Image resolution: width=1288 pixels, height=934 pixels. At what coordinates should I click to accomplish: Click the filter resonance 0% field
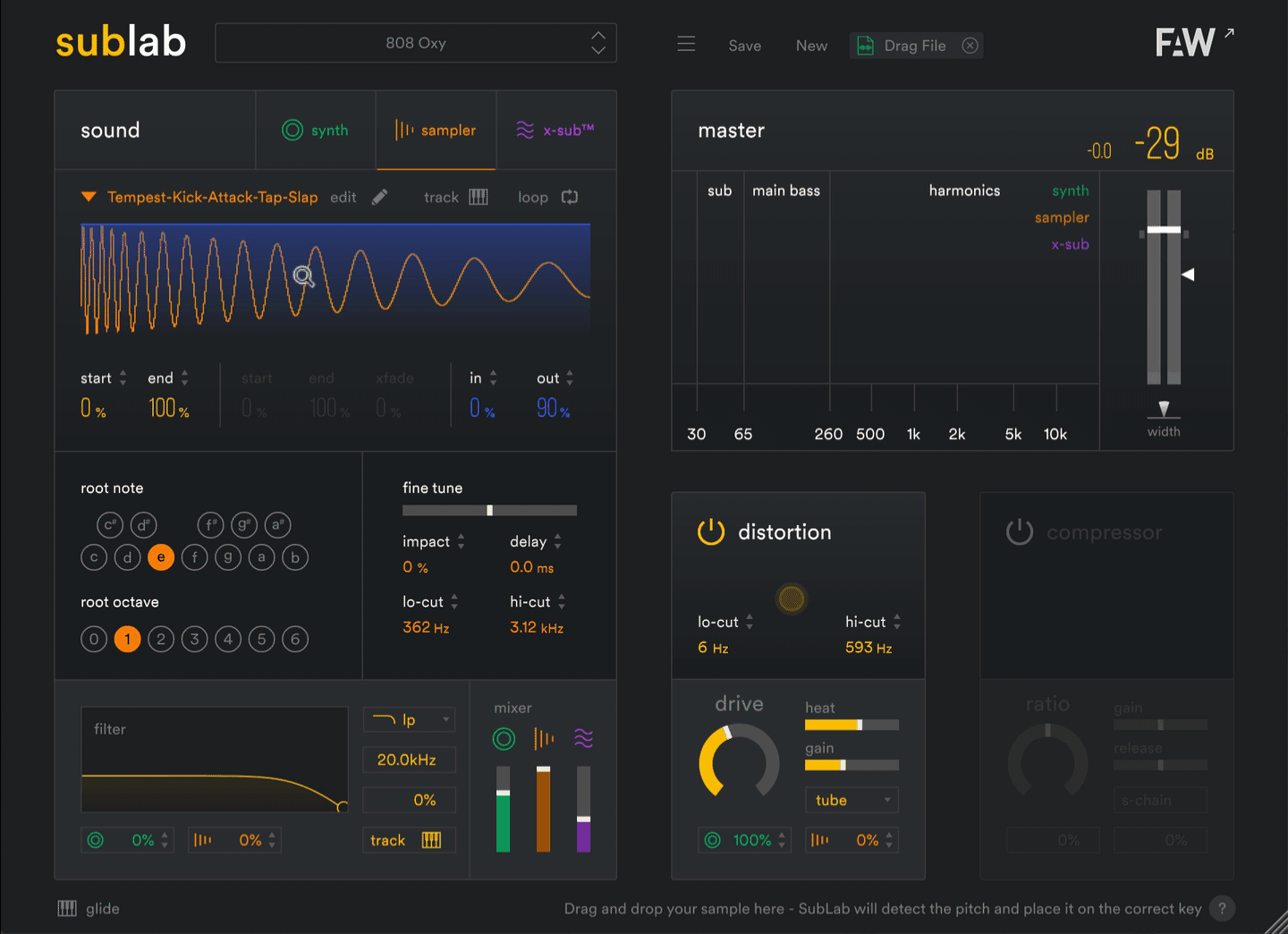(409, 800)
